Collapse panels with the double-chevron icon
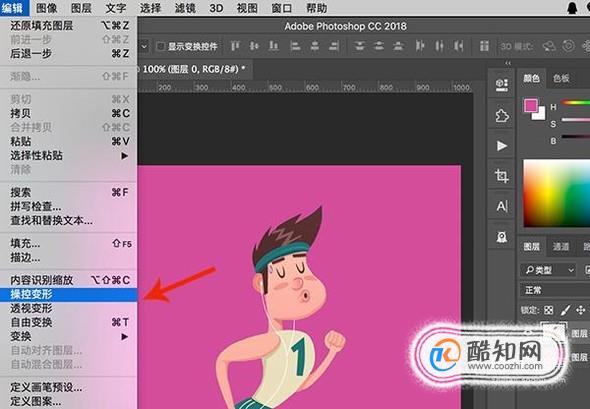This screenshot has width=590, height=409. coord(508,63)
